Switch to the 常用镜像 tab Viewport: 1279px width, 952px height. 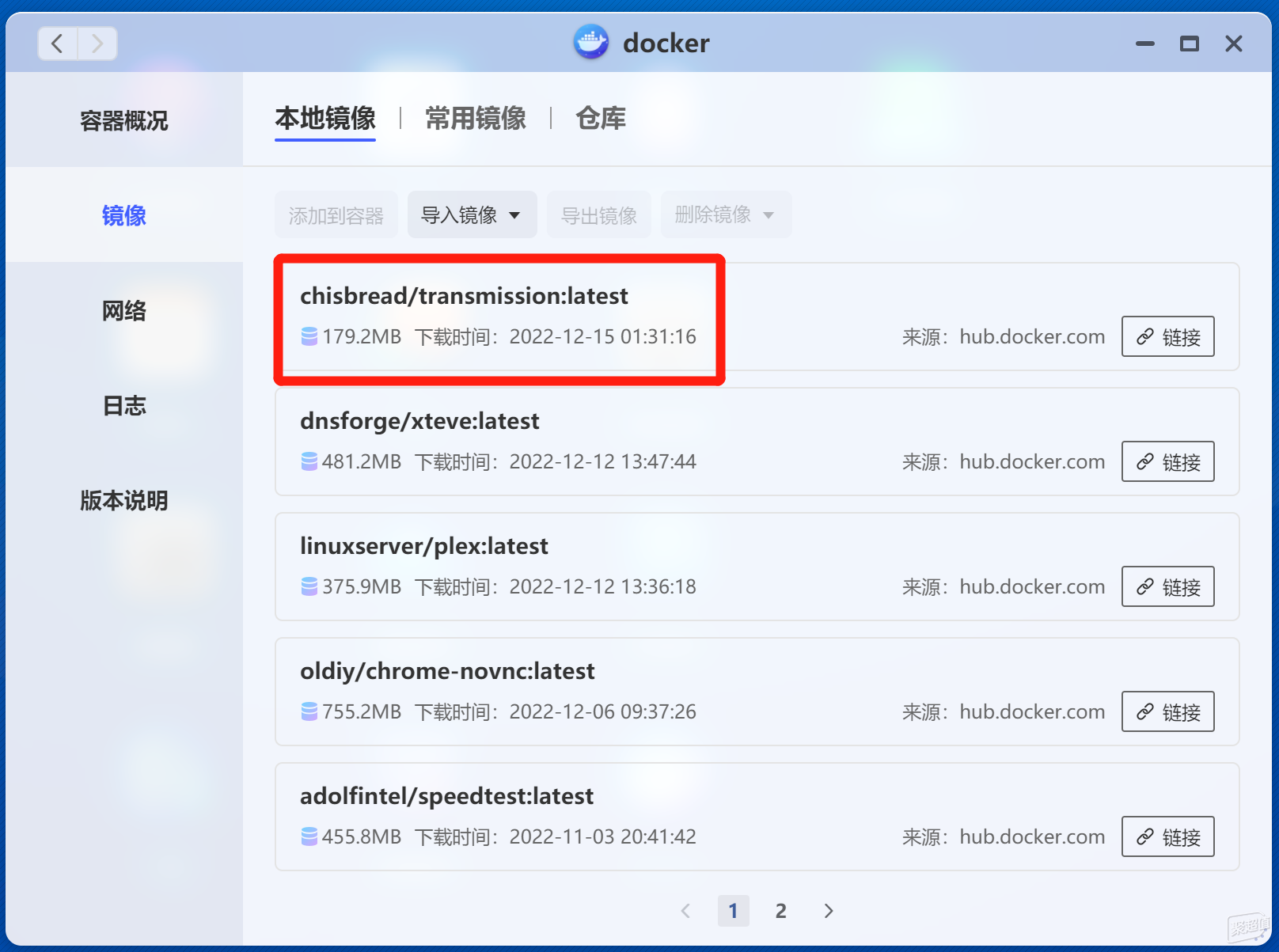476,119
